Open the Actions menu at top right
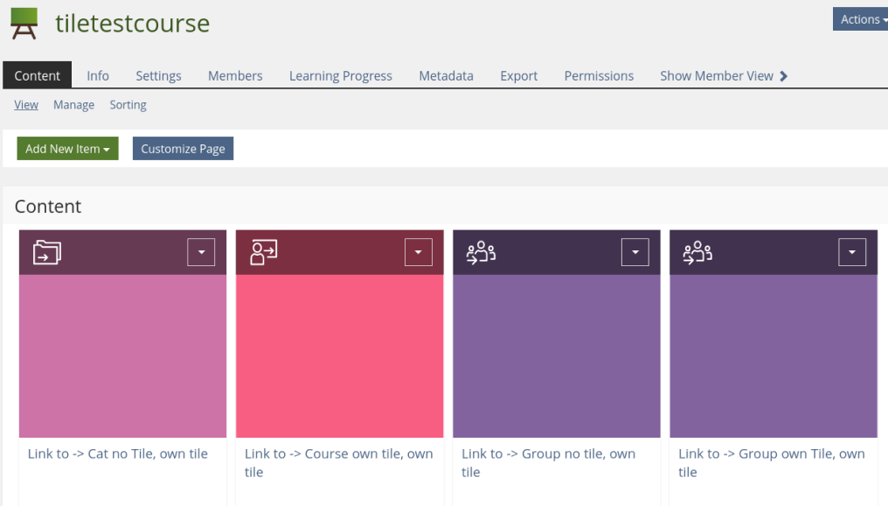888x506 pixels. tap(861, 19)
